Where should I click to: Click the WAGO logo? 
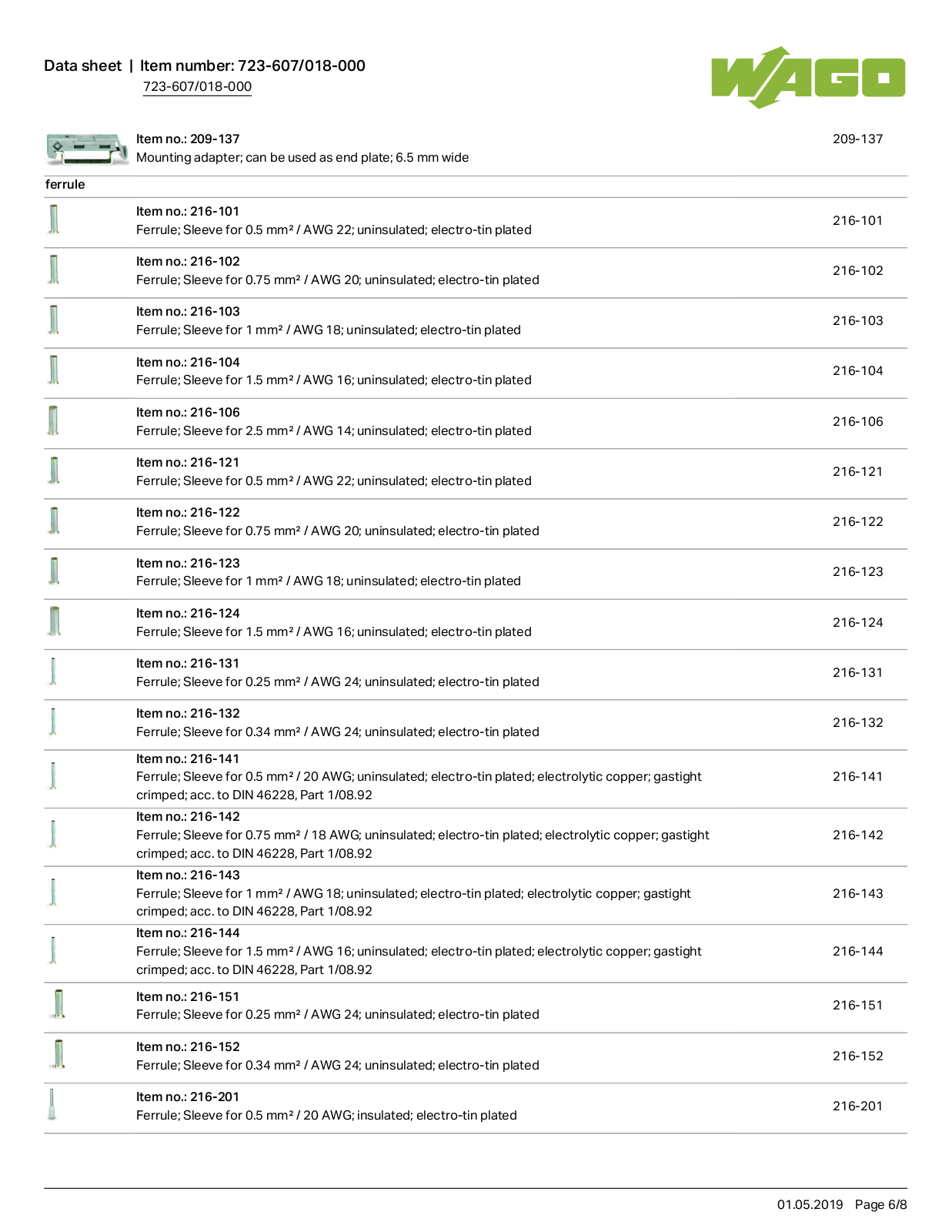tap(808, 77)
